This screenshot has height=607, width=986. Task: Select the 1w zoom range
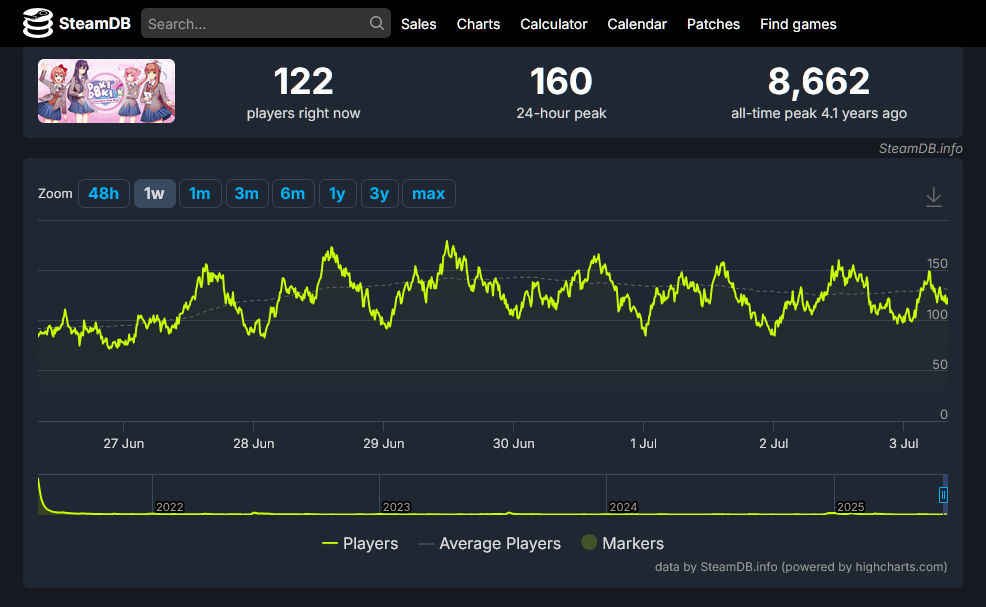point(154,194)
